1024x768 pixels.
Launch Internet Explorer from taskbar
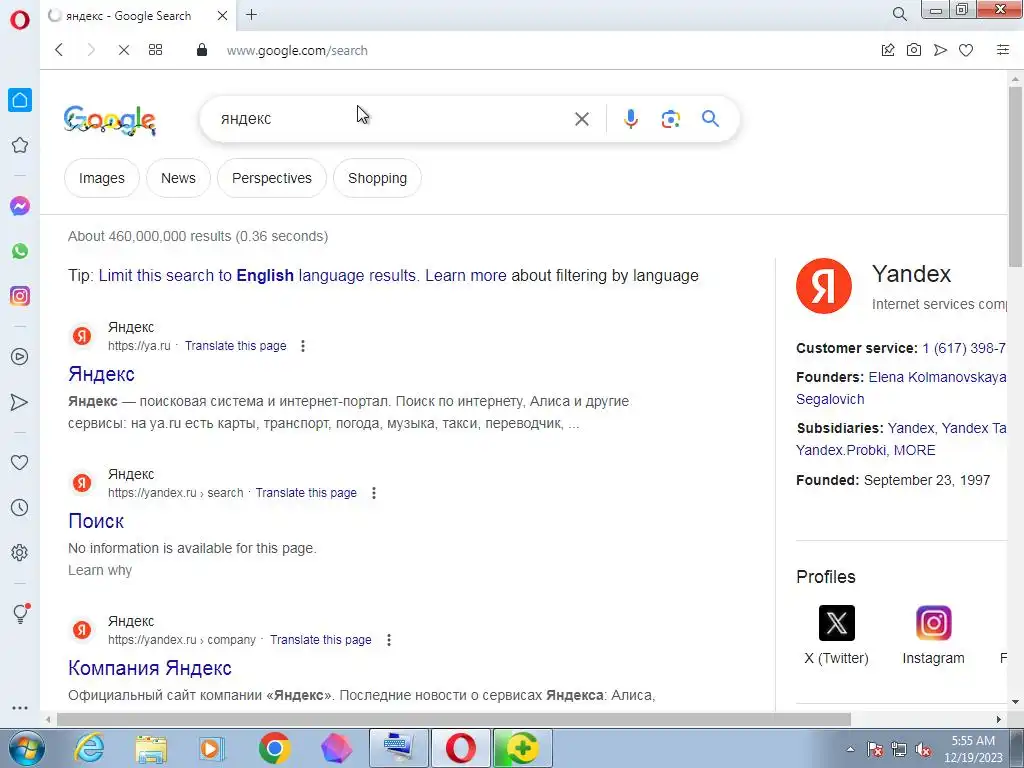click(89, 748)
